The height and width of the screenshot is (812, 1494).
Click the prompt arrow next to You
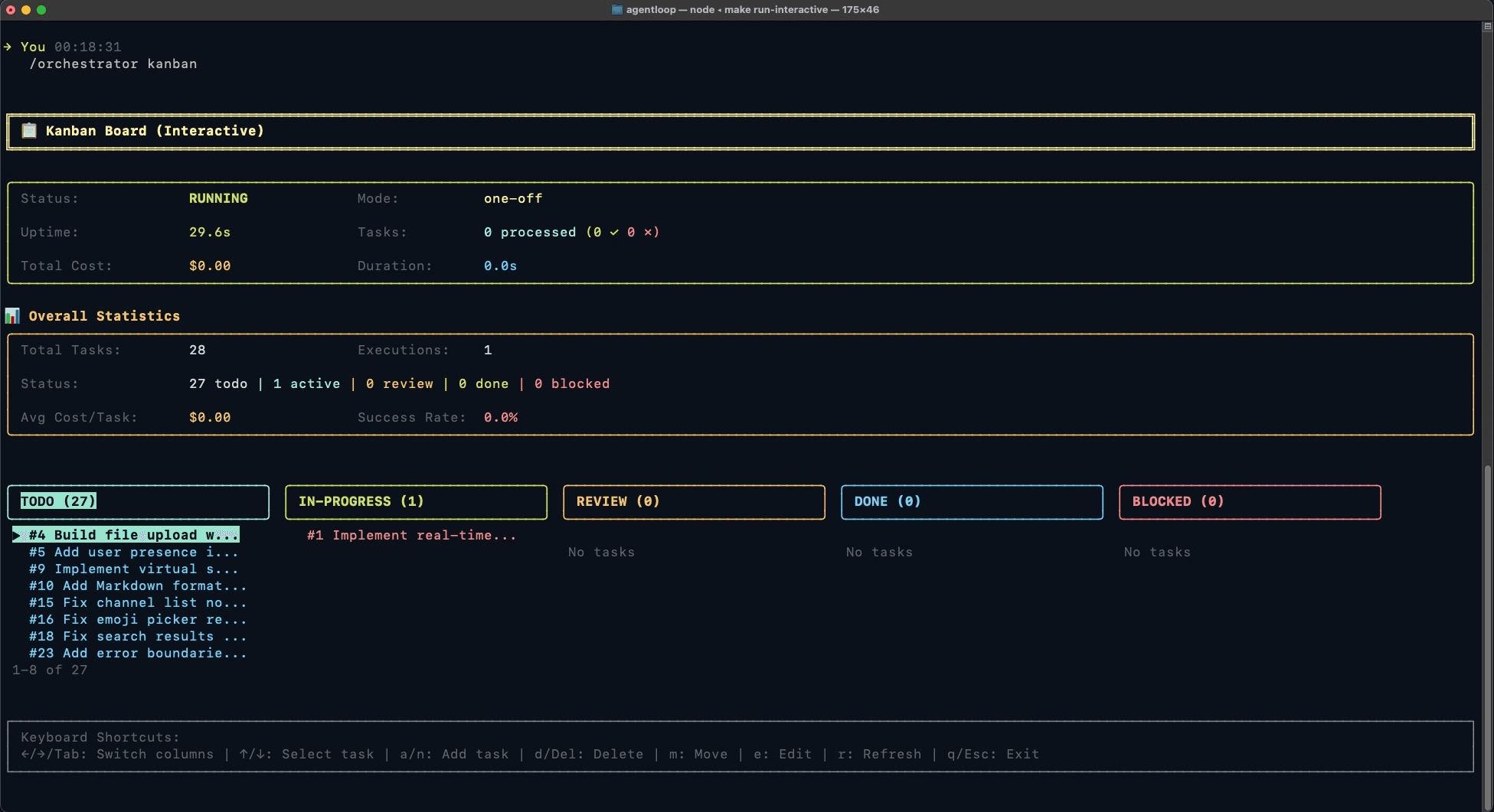click(8, 47)
